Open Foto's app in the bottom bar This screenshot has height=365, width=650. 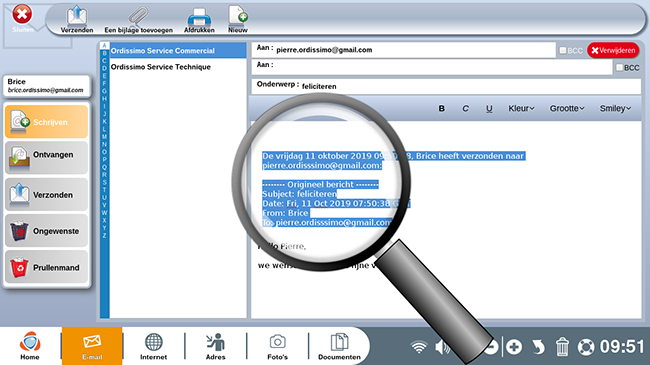[277, 346]
